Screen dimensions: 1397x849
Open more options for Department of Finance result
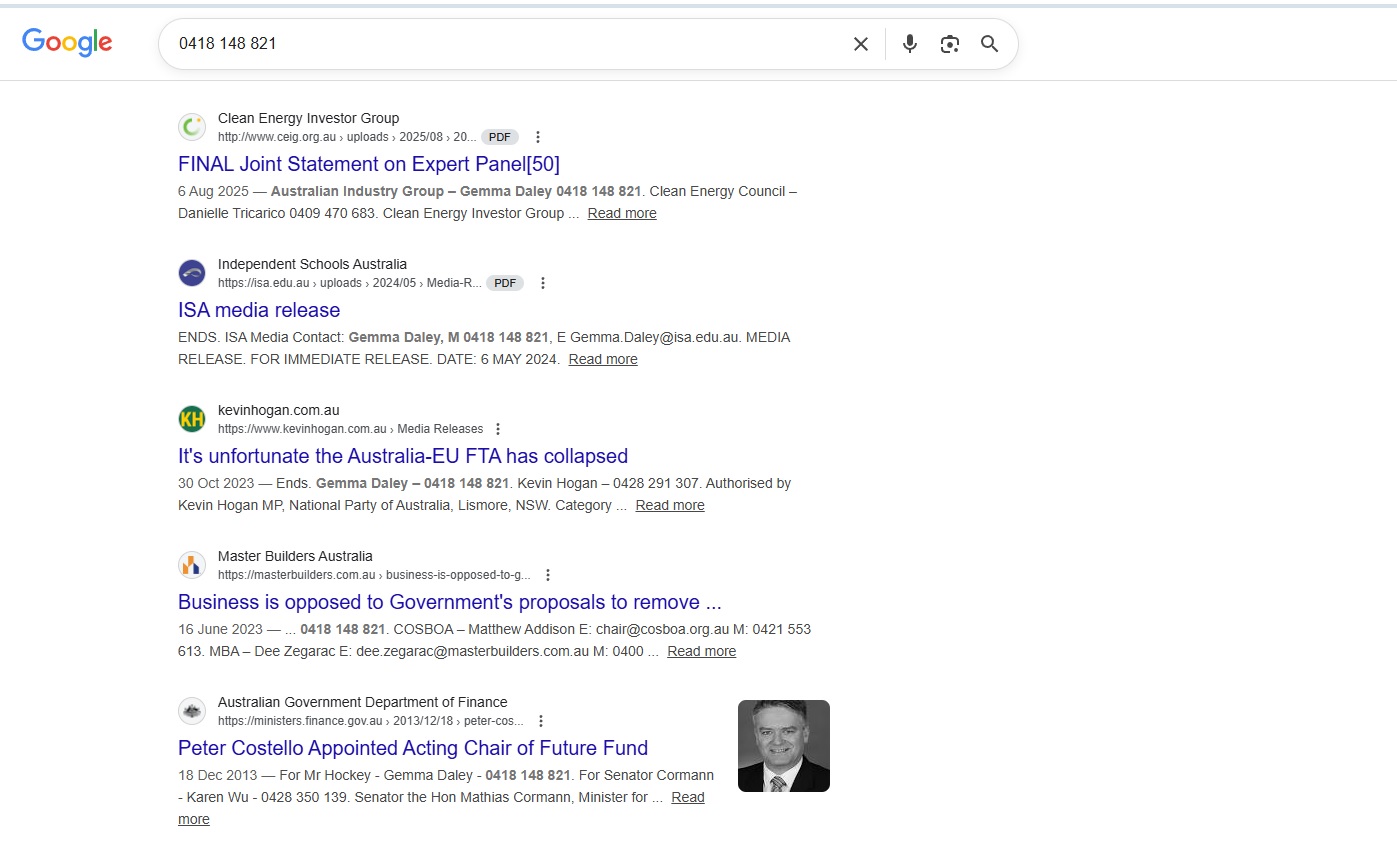click(x=541, y=721)
